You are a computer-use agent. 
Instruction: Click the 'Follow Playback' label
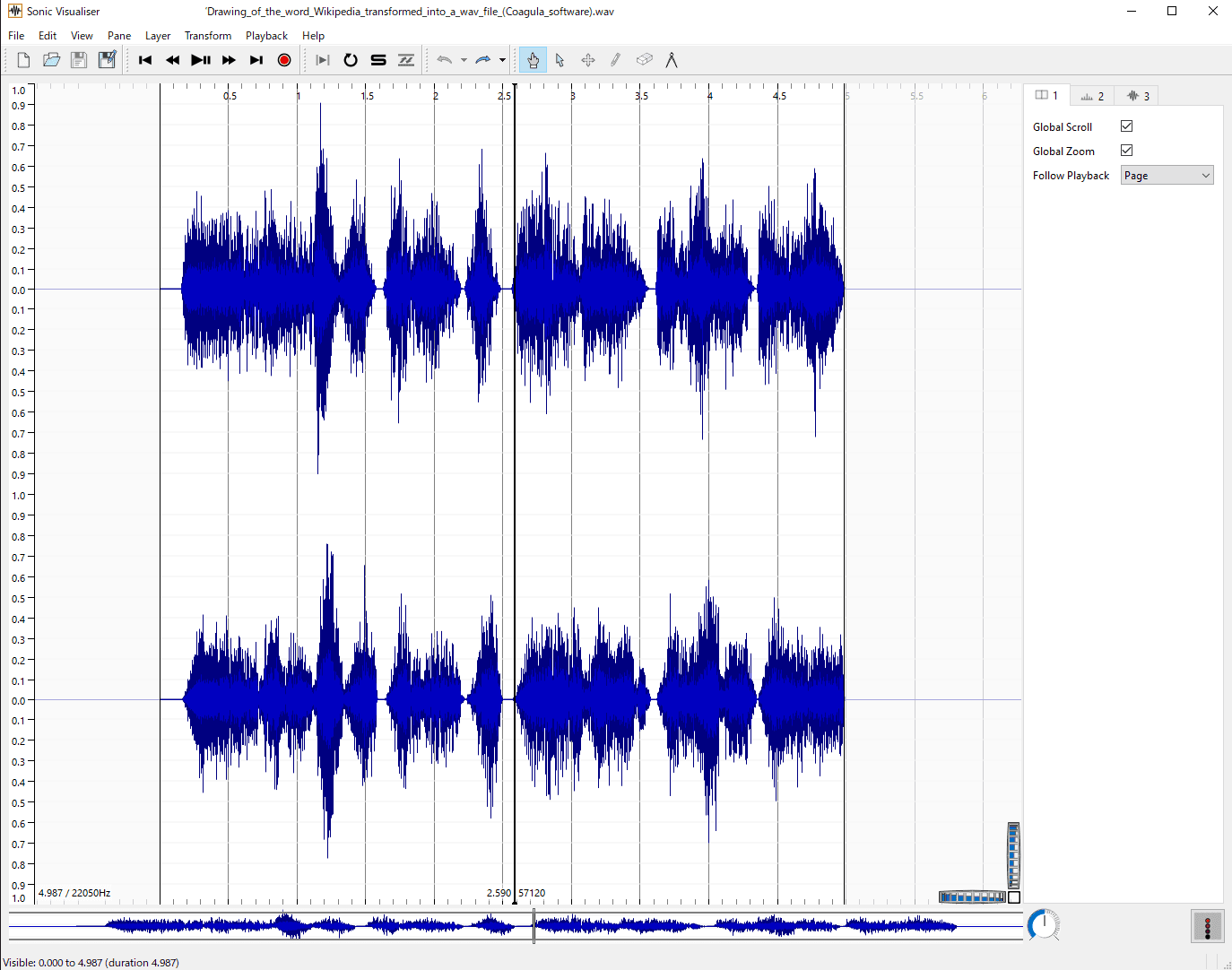(x=1071, y=176)
